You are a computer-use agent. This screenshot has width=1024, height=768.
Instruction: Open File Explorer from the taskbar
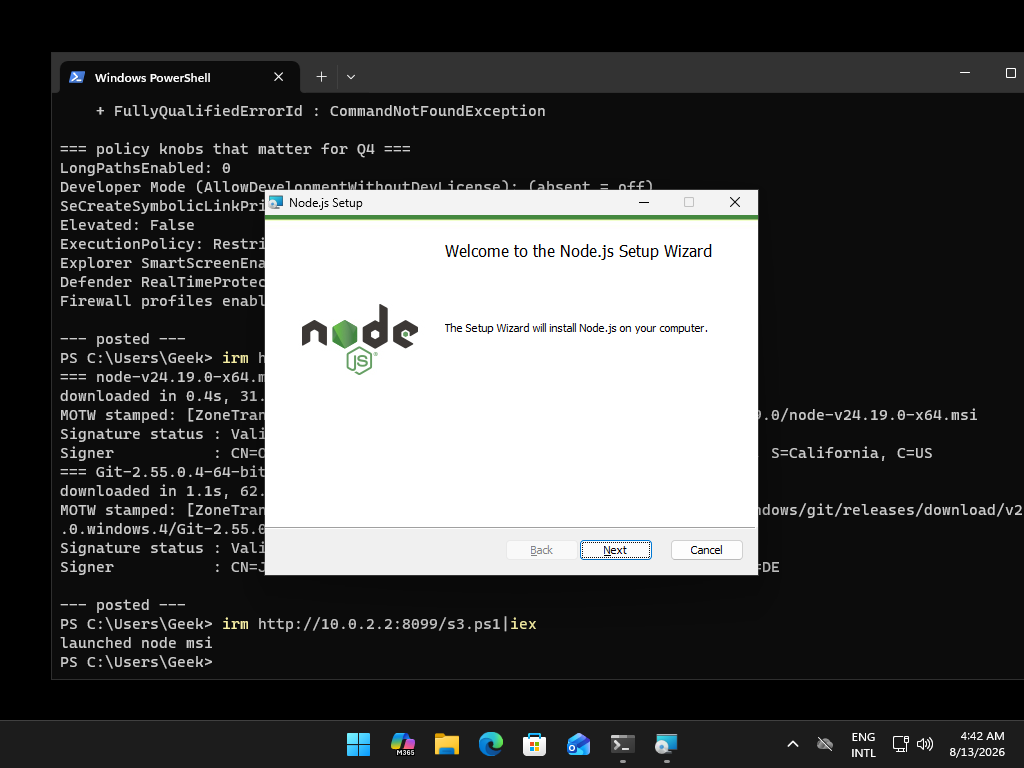pos(447,744)
